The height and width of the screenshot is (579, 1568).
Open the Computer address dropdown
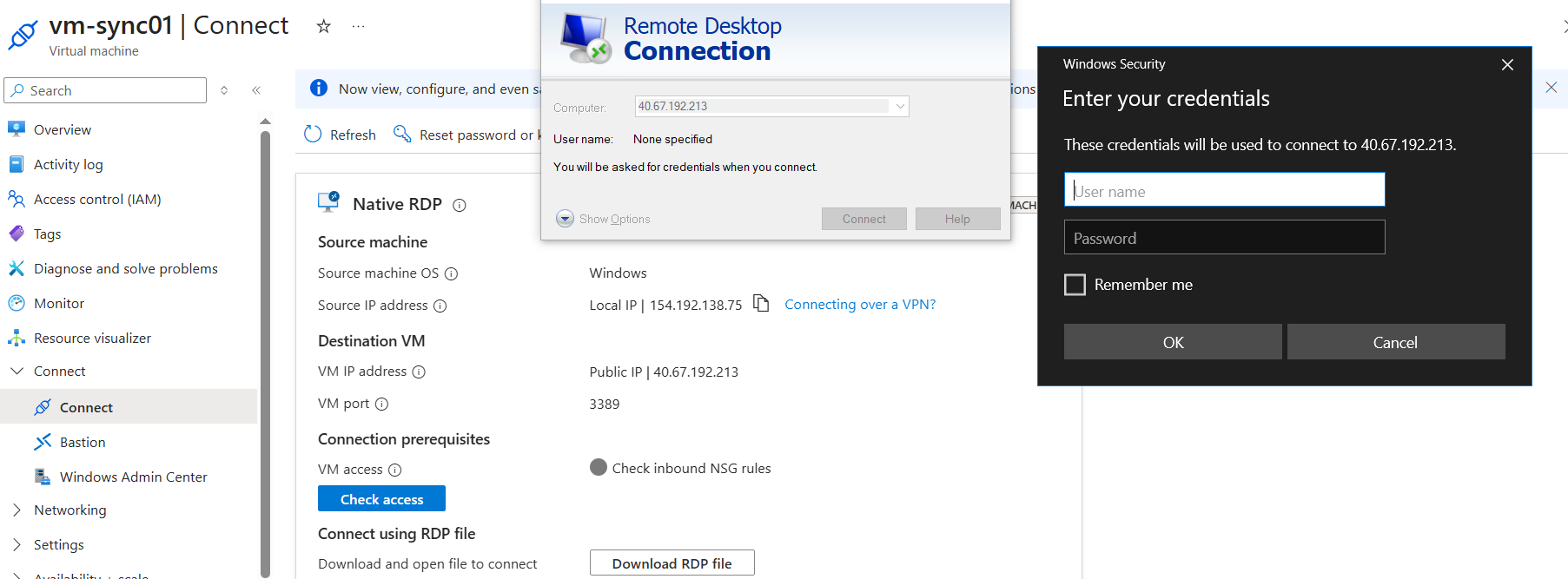pyautogui.click(x=900, y=106)
